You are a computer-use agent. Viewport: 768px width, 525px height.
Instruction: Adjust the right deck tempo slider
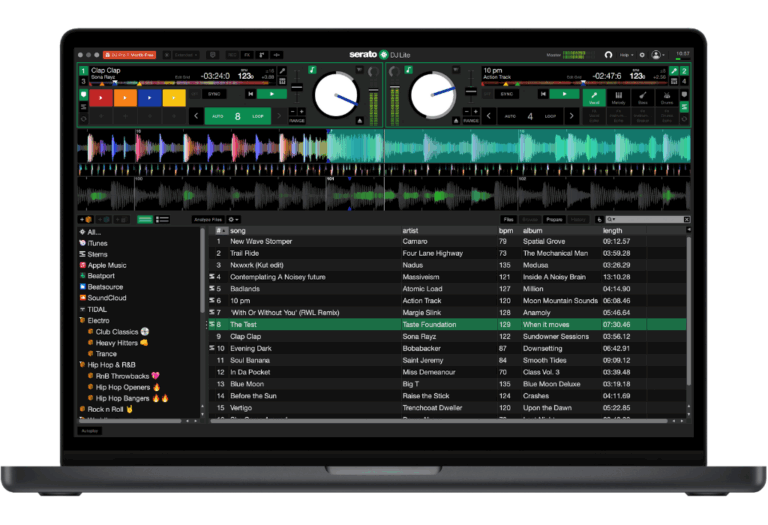click(471, 91)
